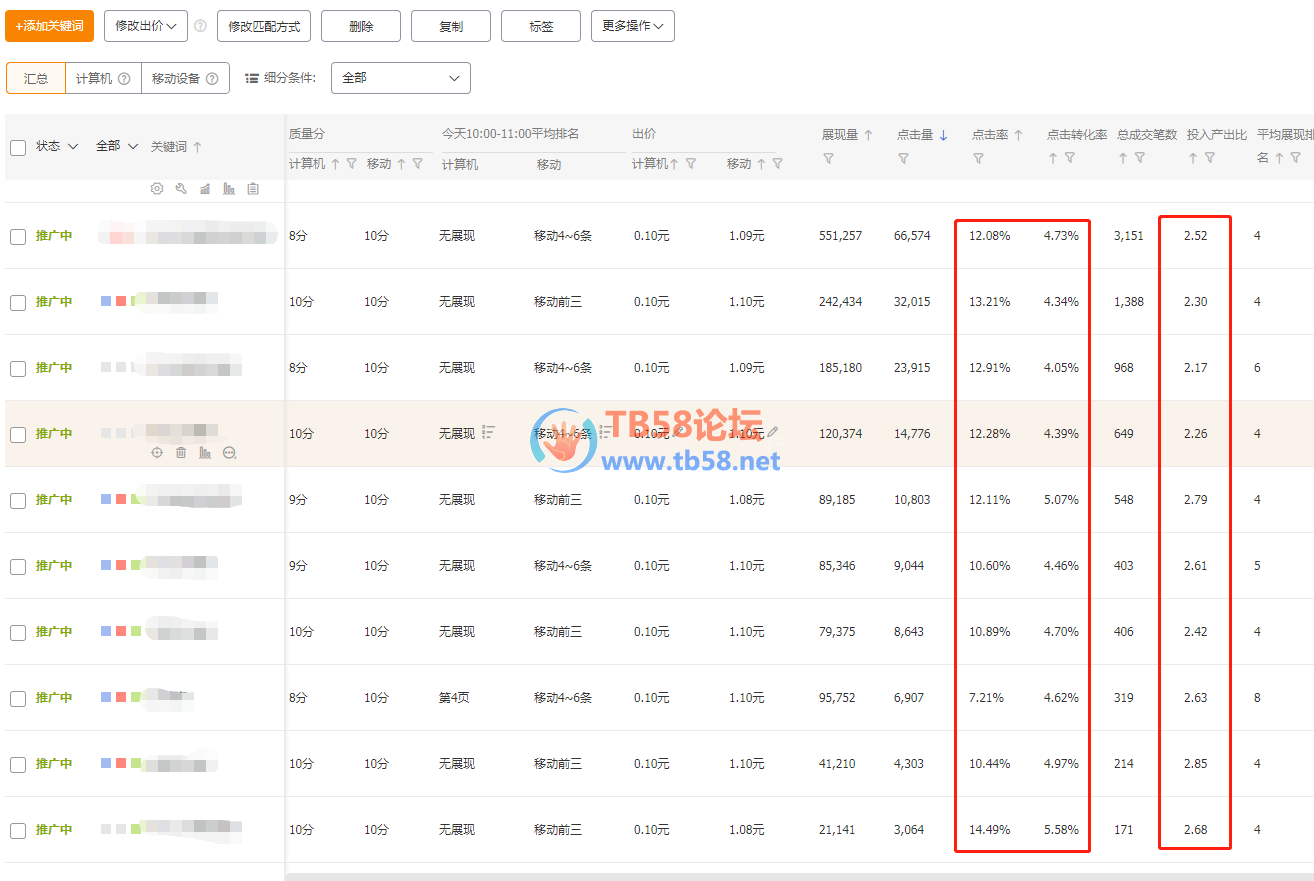Check the row with 185,180 impressions

coord(18,369)
